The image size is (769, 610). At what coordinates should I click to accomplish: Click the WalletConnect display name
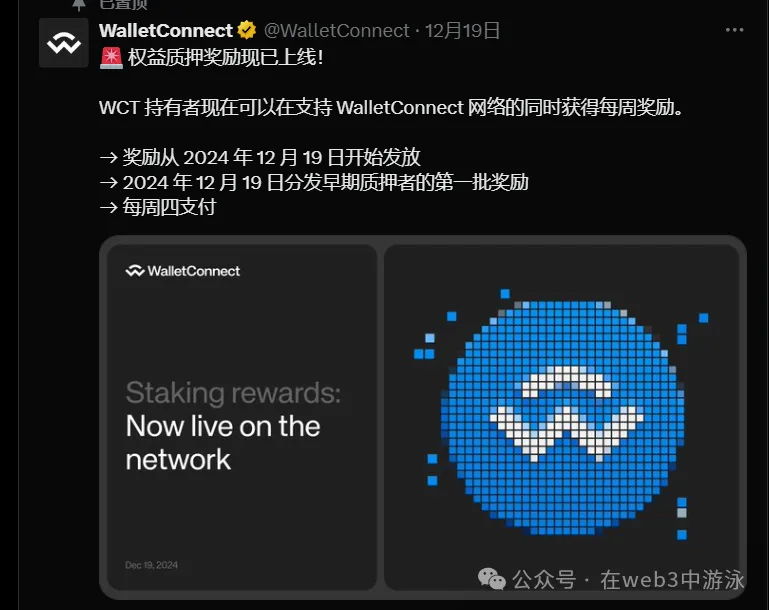tap(166, 30)
